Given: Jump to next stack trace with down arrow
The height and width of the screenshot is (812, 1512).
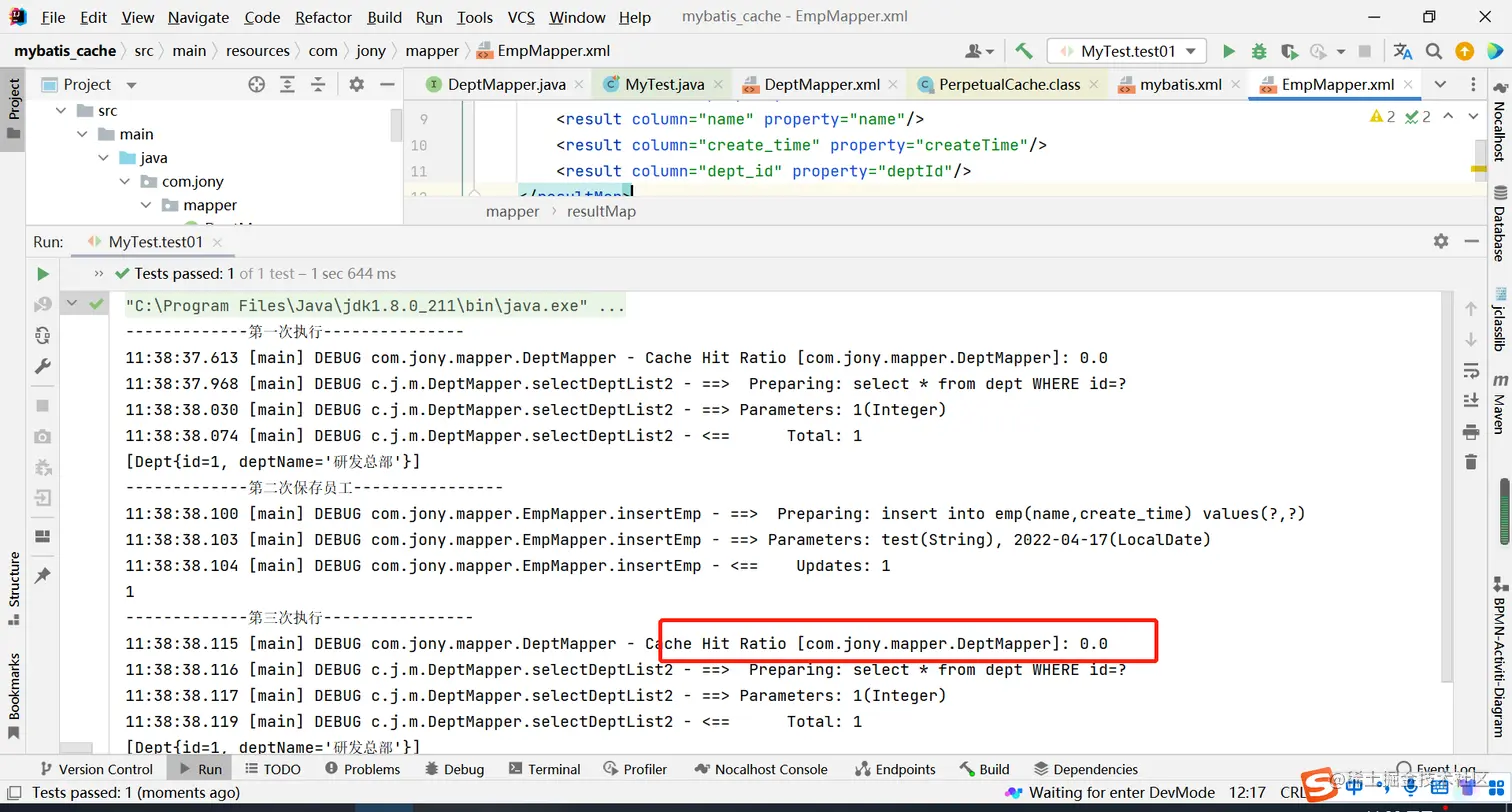Looking at the screenshot, I should pyautogui.click(x=1470, y=339).
